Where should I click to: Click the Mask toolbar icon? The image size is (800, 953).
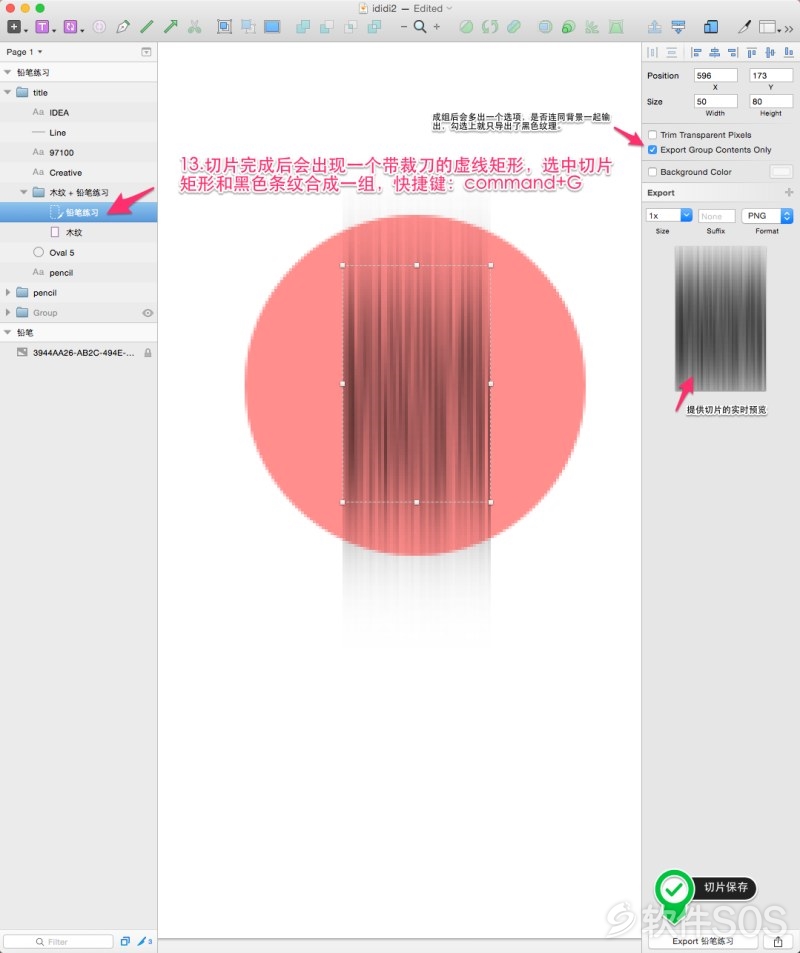[545, 27]
